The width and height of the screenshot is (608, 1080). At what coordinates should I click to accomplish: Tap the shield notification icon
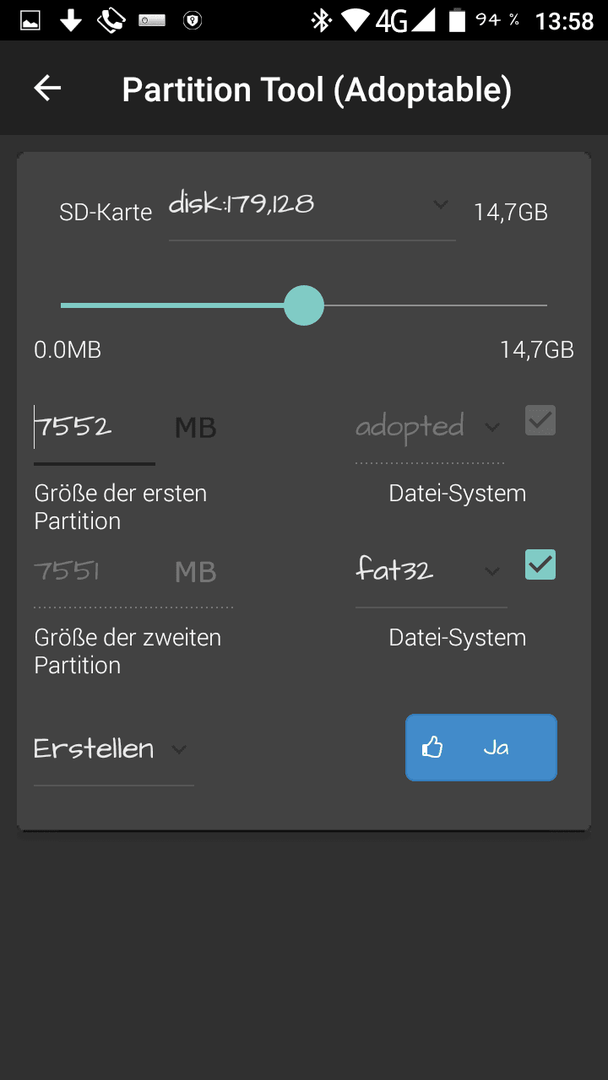(x=192, y=21)
